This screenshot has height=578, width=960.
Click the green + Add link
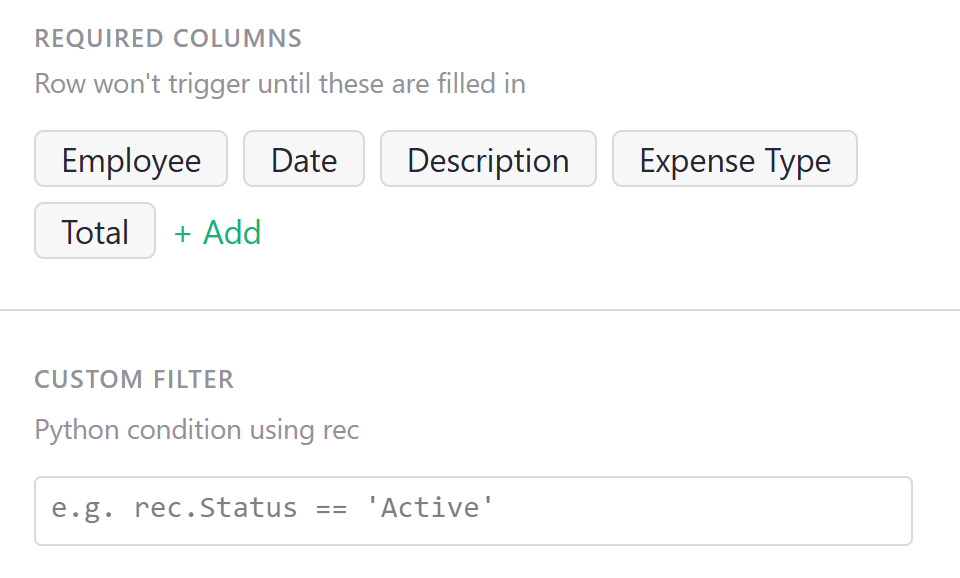[x=217, y=232]
